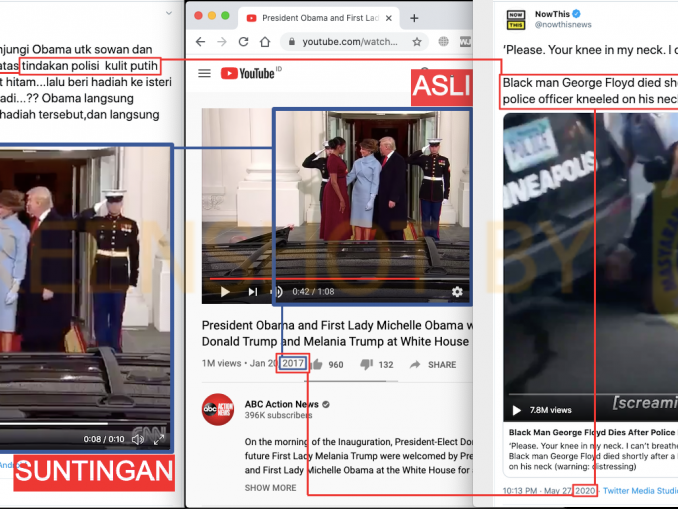Go forward in the Chrome browser

221,42
